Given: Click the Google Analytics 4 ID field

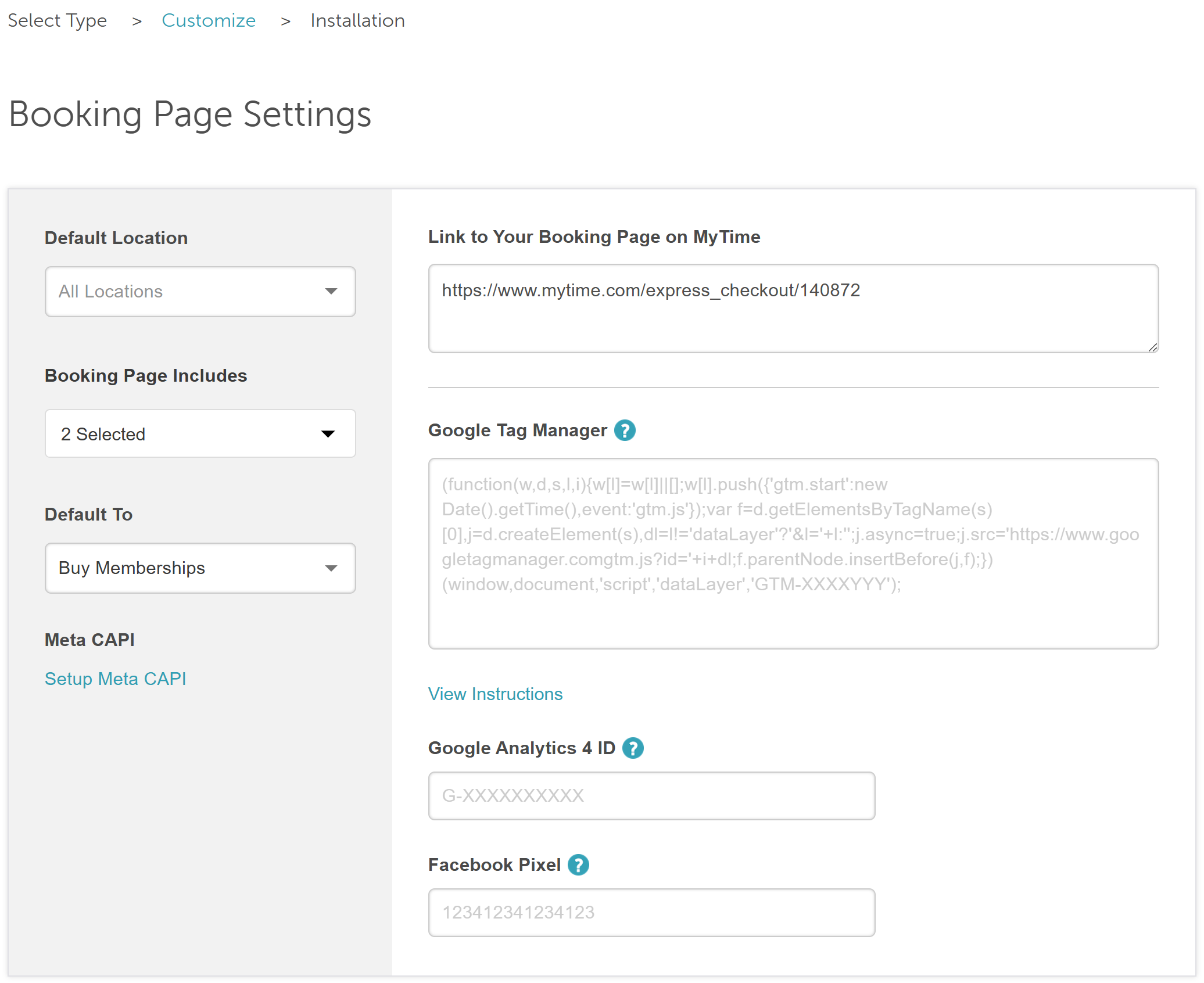Looking at the screenshot, I should pyautogui.click(x=651, y=796).
